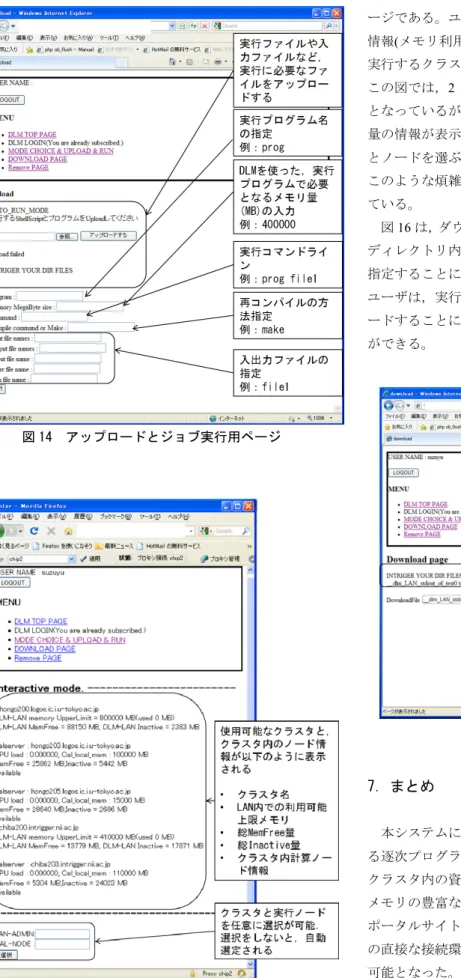Open Remove PAGE link in upload window
461x978 pixels.
[26, 167]
